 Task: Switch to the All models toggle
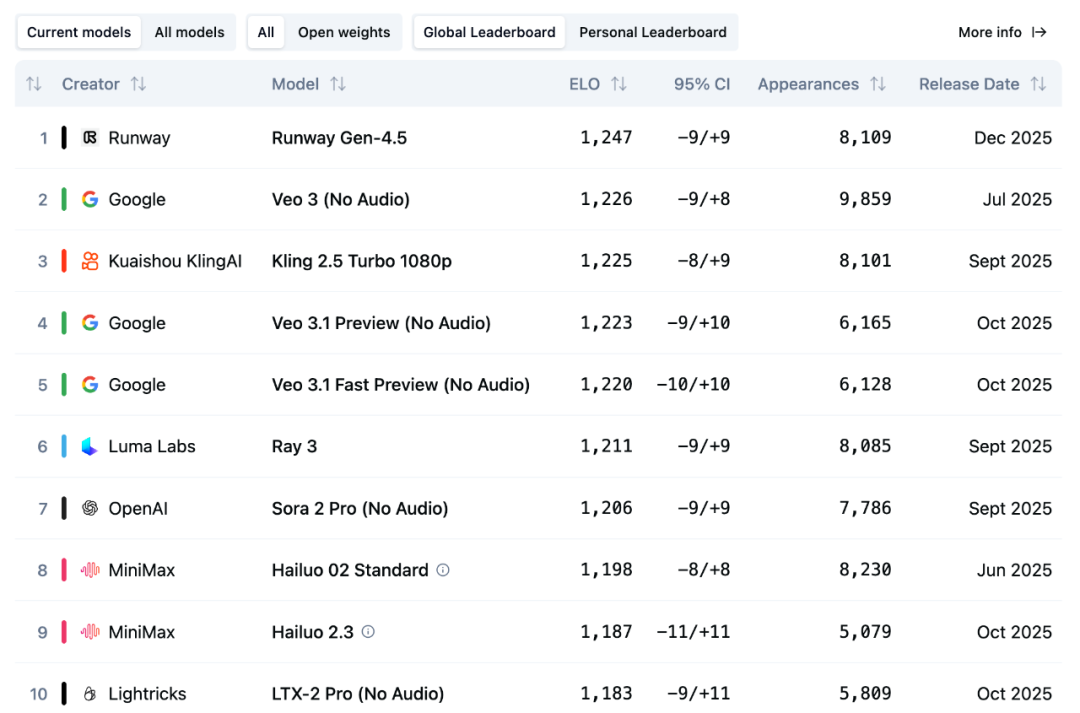tap(189, 32)
